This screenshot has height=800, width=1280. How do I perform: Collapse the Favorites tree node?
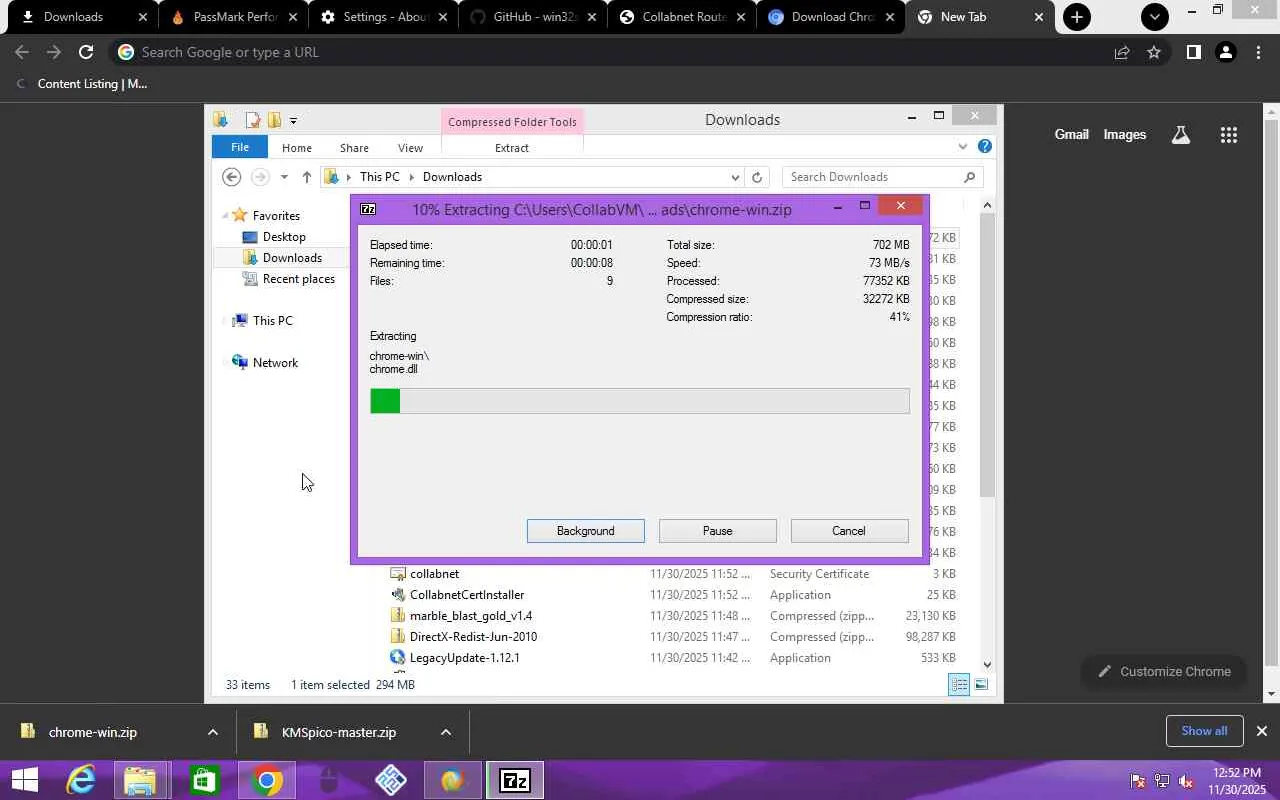[225, 215]
